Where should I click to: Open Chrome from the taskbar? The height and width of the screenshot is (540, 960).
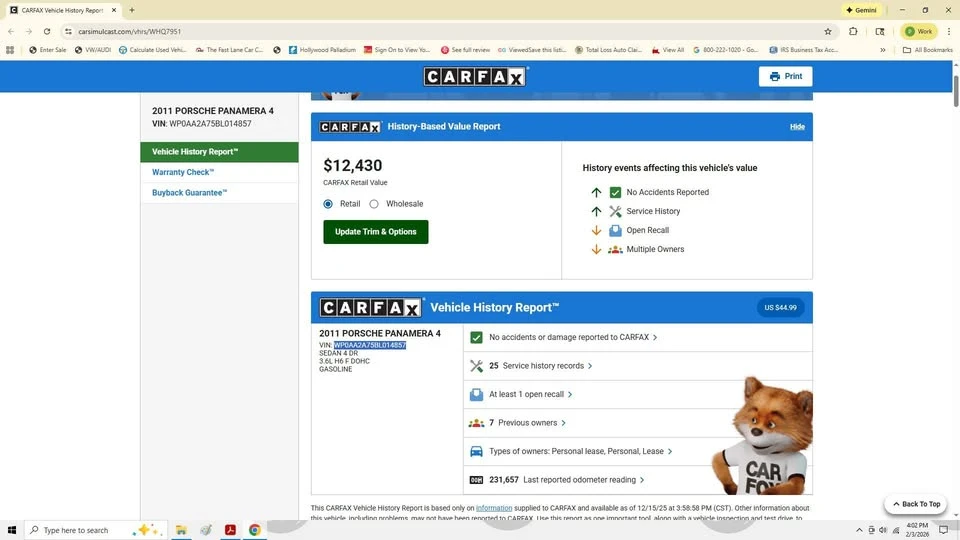coord(255,530)
